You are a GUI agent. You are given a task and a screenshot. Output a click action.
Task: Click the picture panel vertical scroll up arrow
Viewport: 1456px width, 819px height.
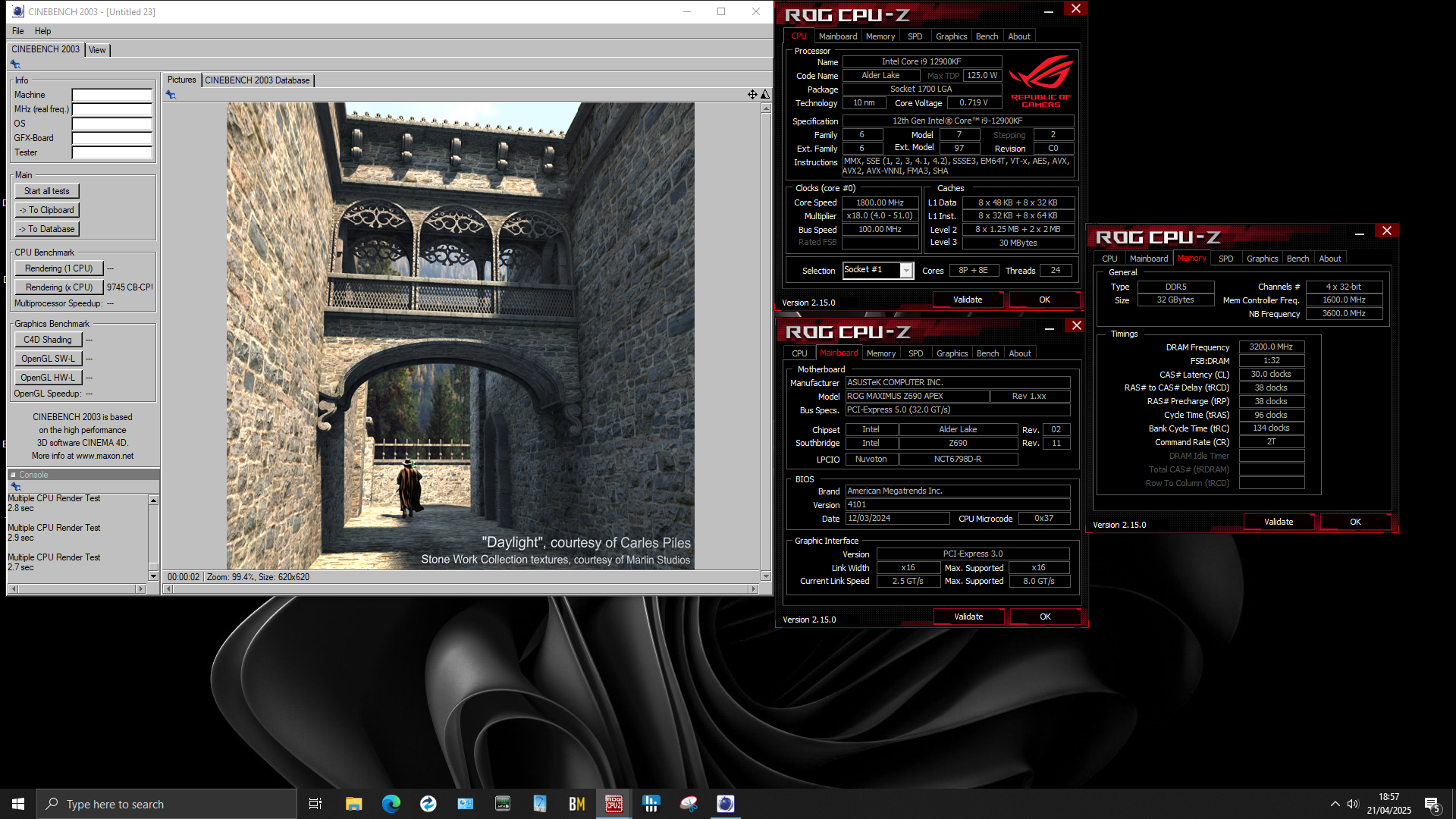(766, 108)
